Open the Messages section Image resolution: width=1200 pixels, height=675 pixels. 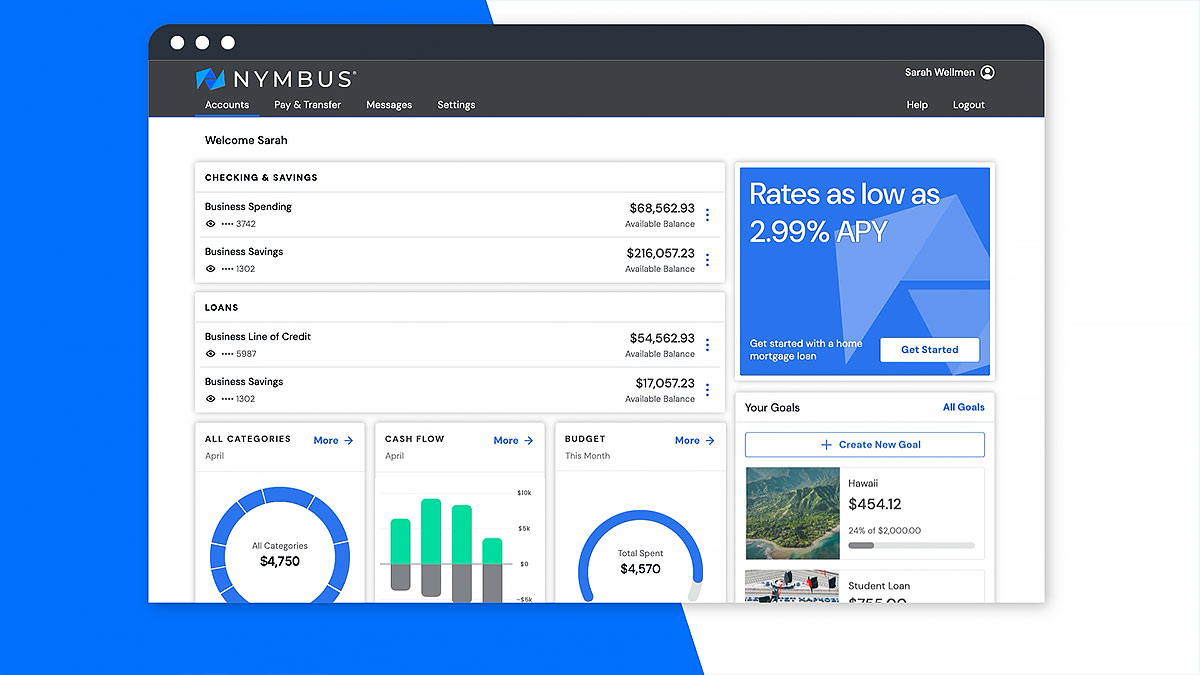[x=389, y=104]
